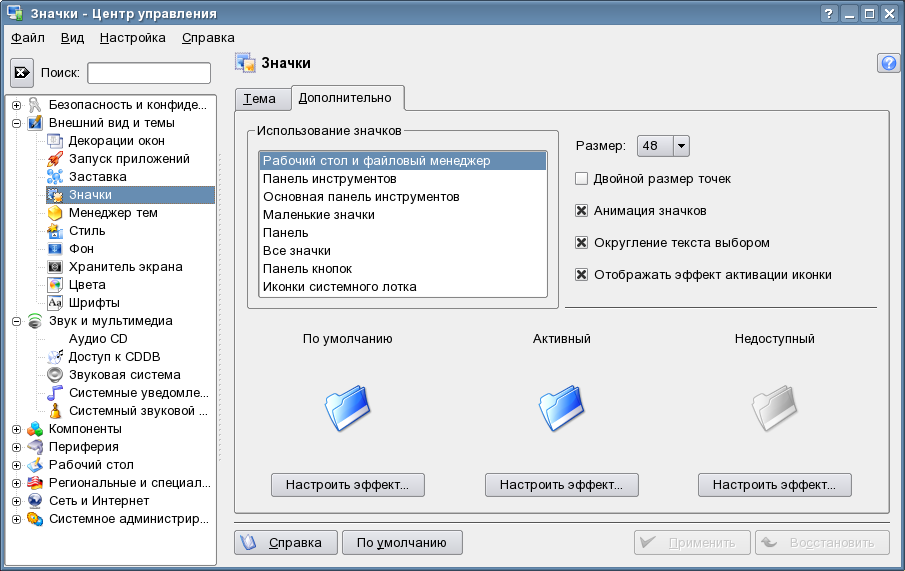Toggle Округление текста выбором checkbox

pos(581,242)
